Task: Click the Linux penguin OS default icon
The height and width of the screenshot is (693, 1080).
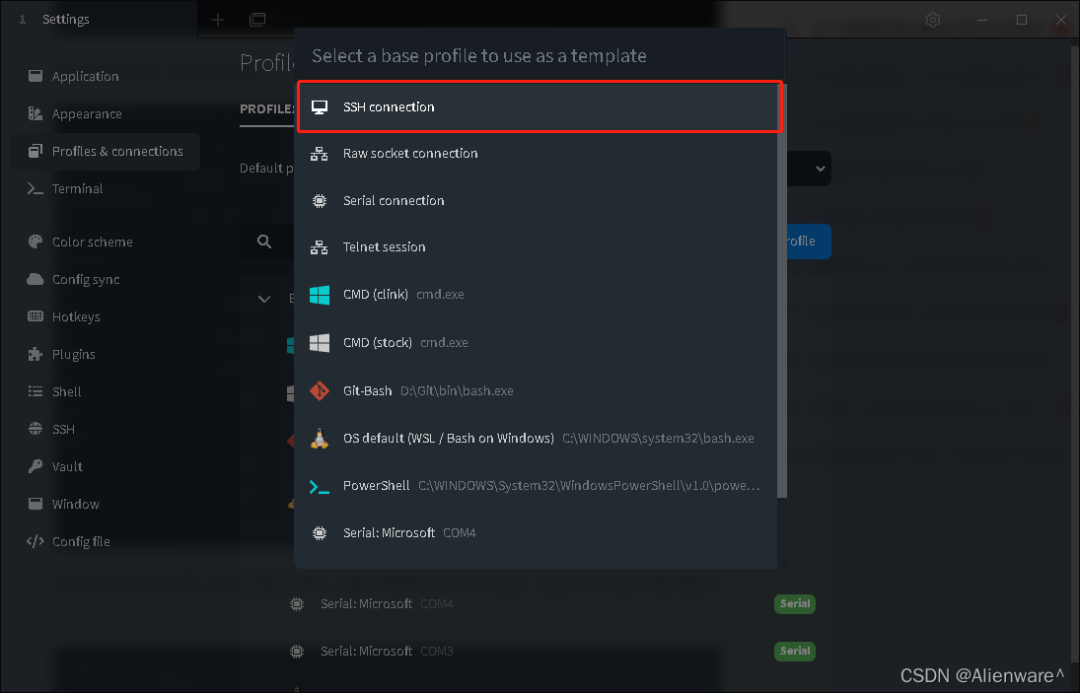Action: (319, 439)
